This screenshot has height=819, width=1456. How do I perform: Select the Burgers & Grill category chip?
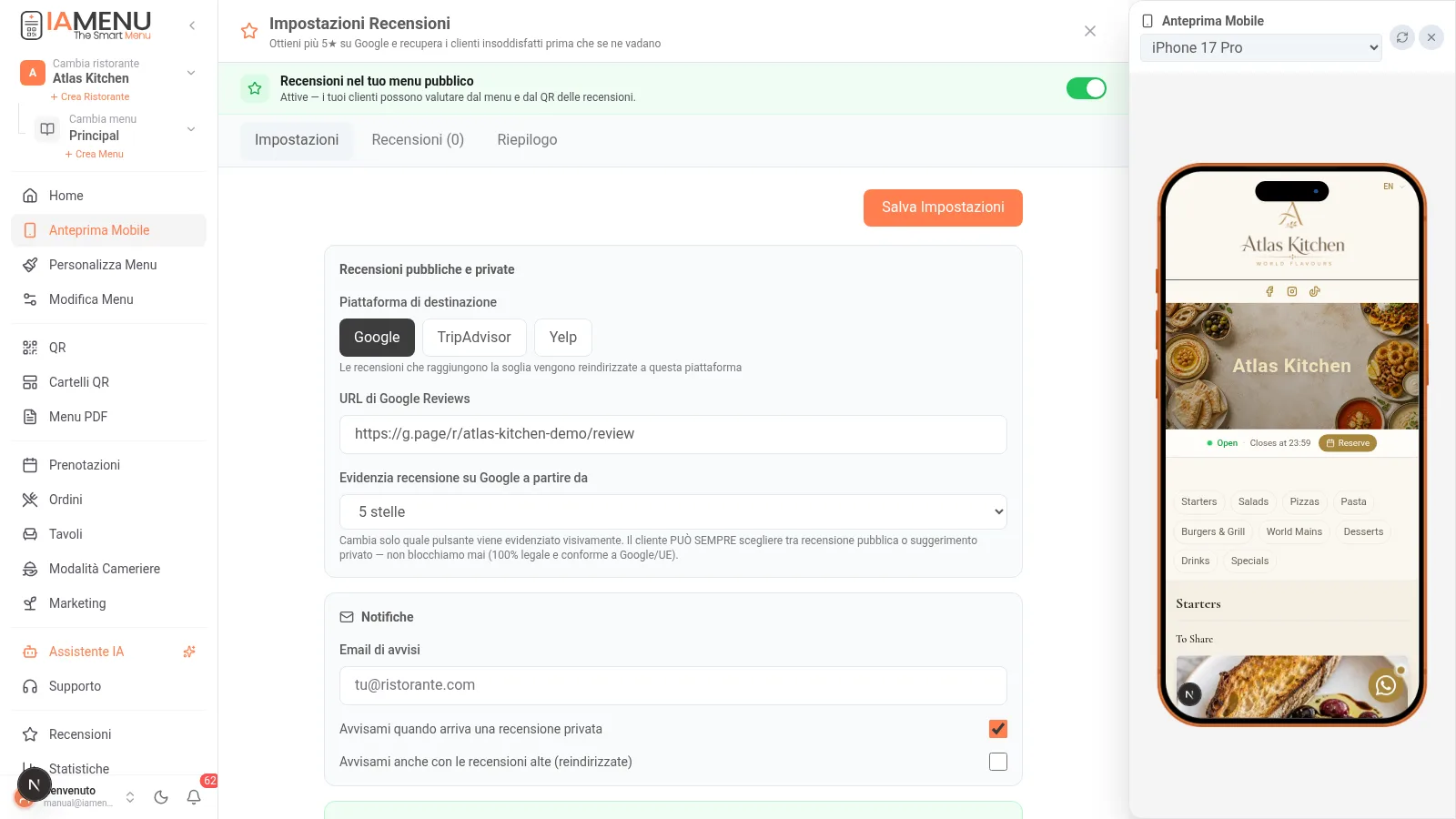[1213, 532]
